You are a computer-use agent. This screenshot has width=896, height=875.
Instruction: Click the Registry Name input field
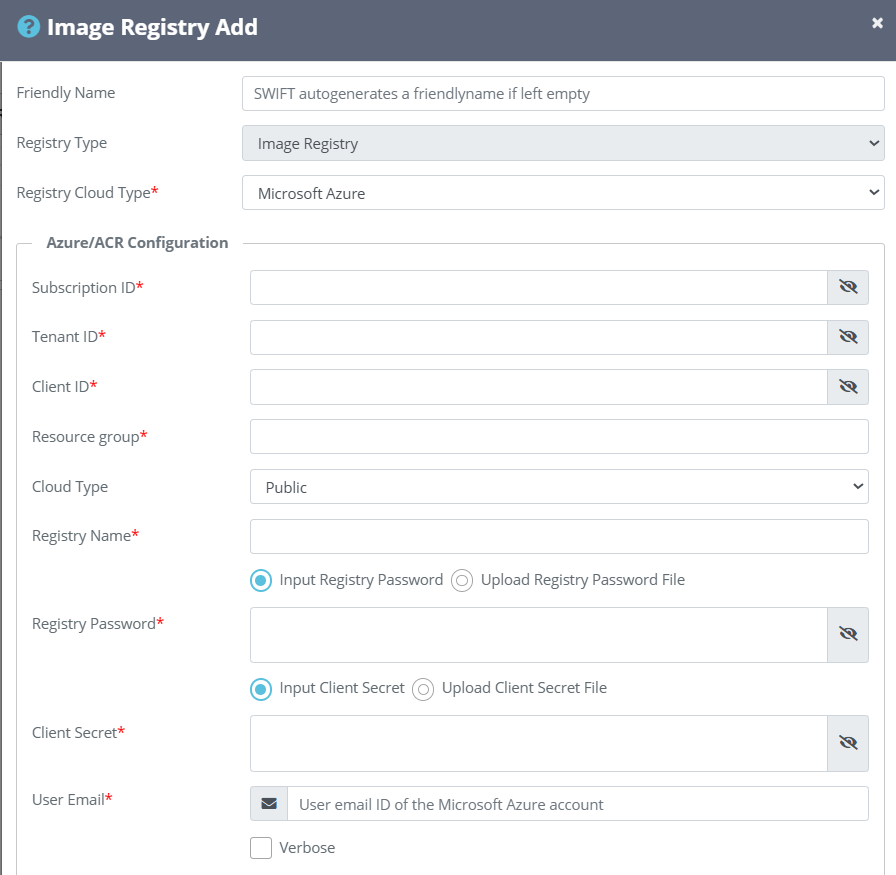coord(559,536)
